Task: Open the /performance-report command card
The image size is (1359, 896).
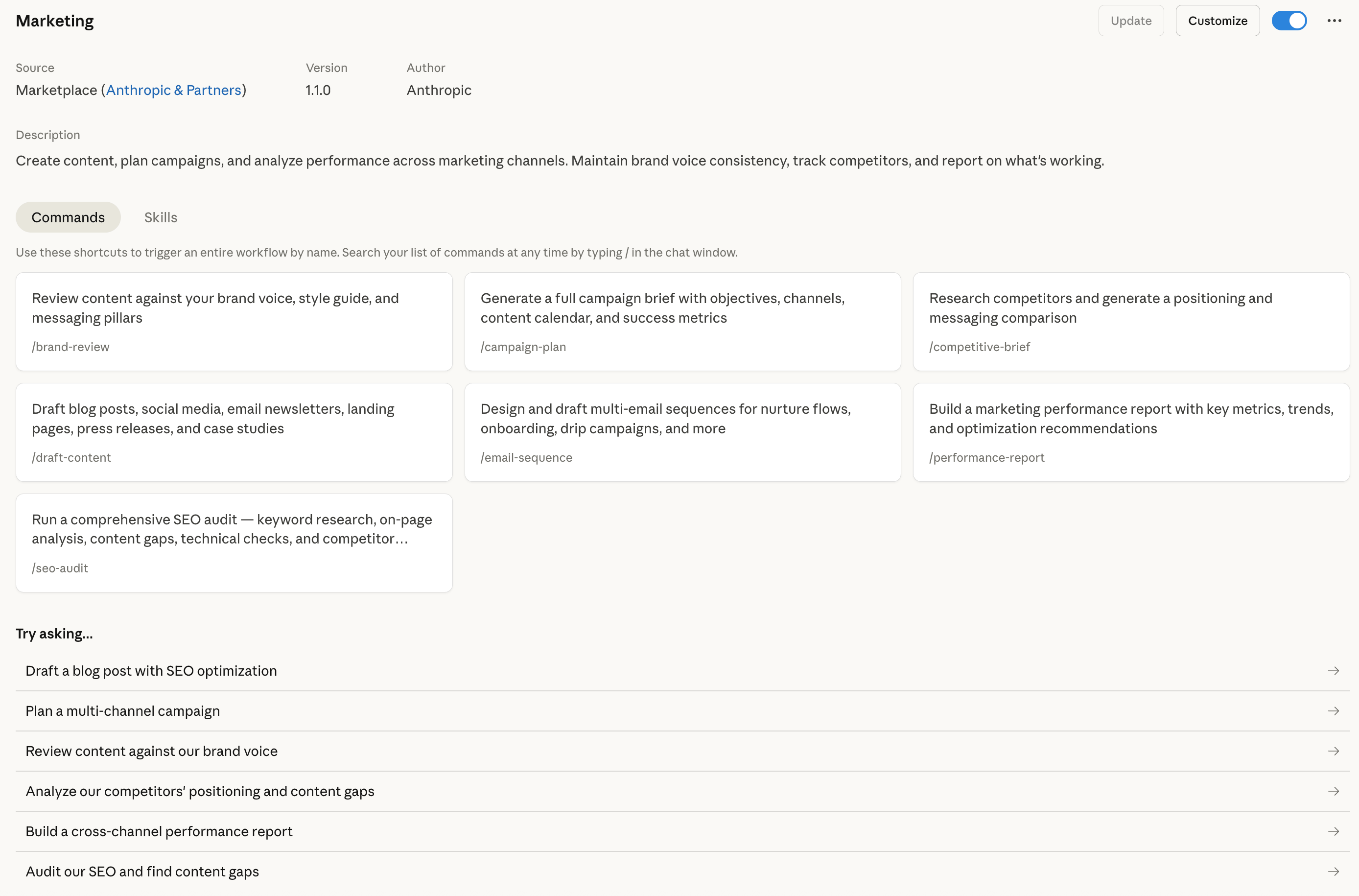Action: pyautogui.click(x=1131, y=432)
